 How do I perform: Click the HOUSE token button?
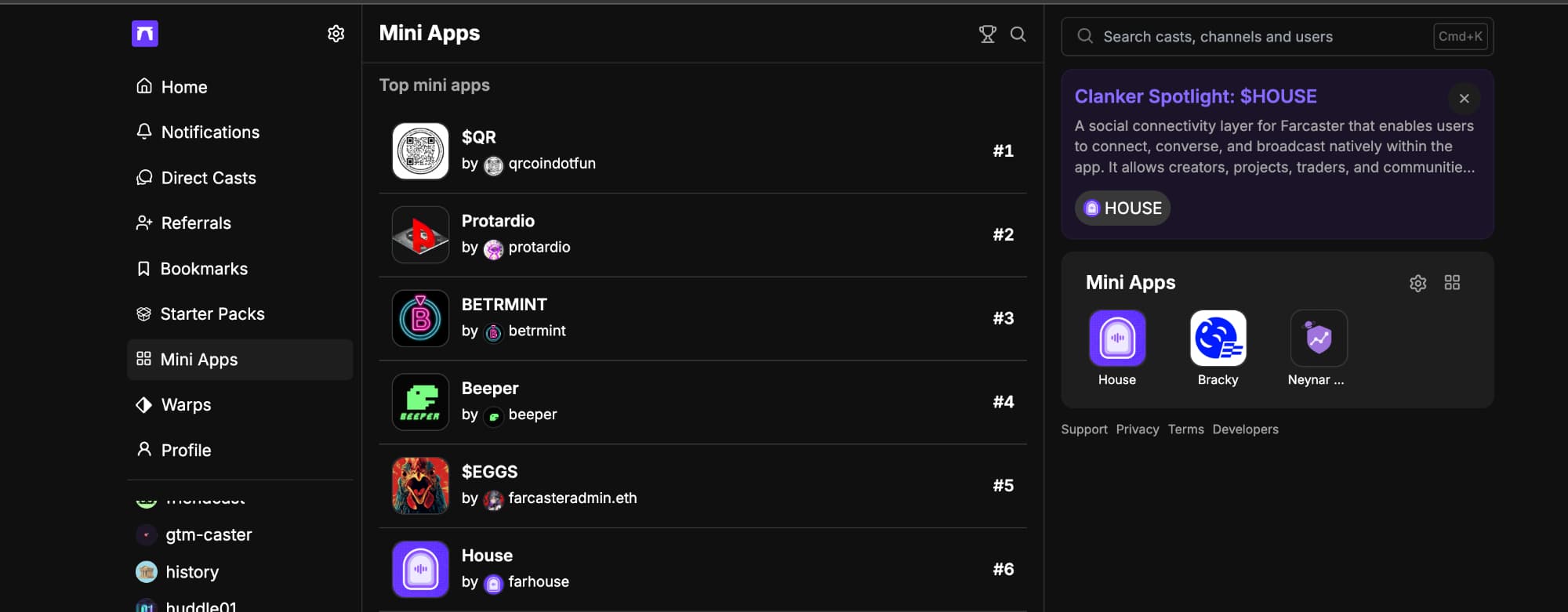coord(1122,208)
